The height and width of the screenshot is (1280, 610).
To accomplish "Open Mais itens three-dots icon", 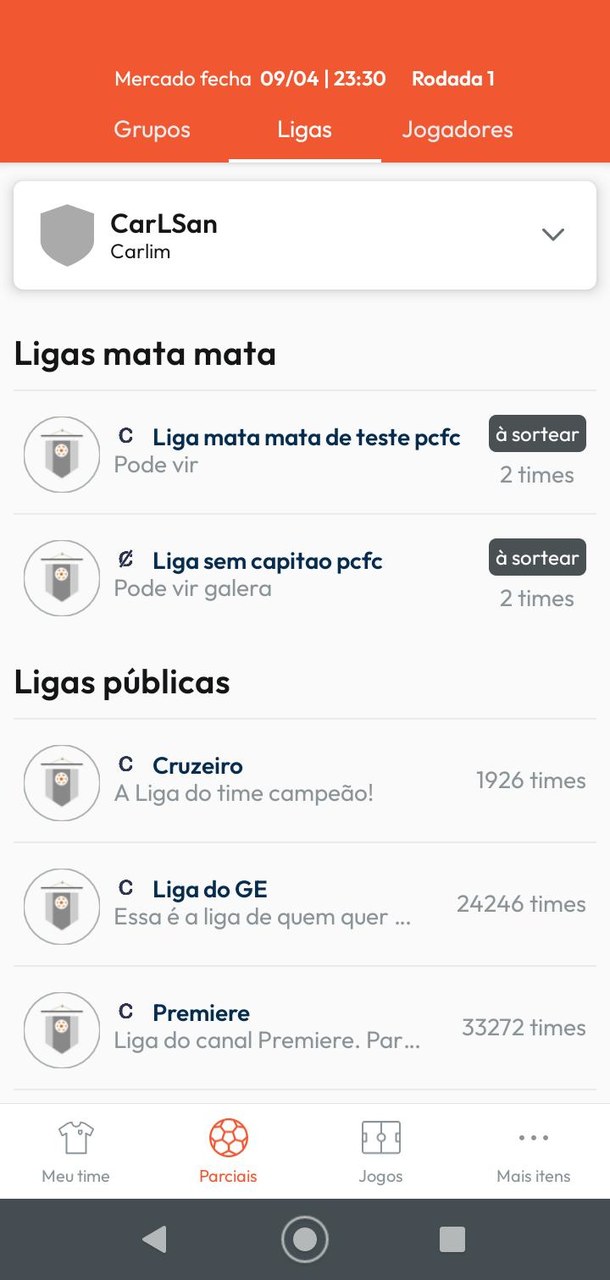I will tap(533, 1138).
